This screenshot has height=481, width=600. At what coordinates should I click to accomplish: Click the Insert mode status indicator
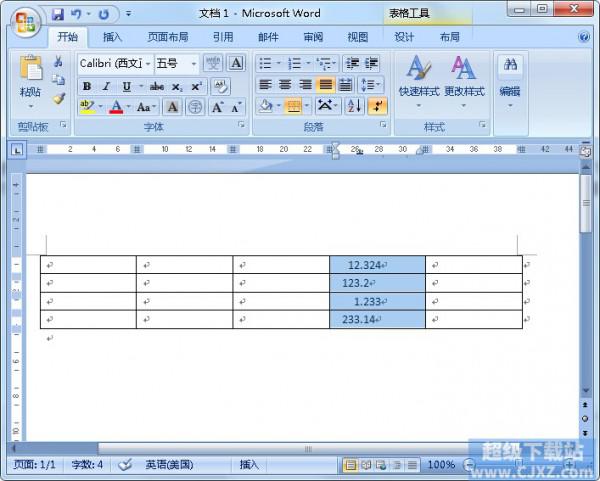pyautogui.click(x=249, y=465)
